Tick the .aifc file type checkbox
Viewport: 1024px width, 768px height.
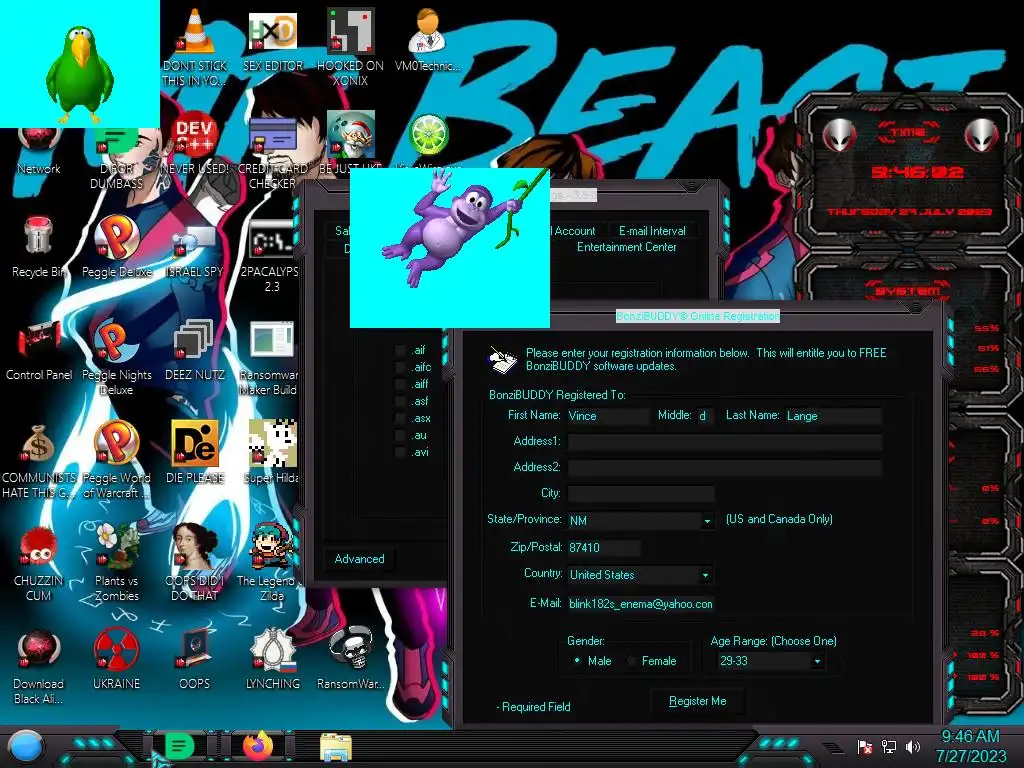(400, 368)
